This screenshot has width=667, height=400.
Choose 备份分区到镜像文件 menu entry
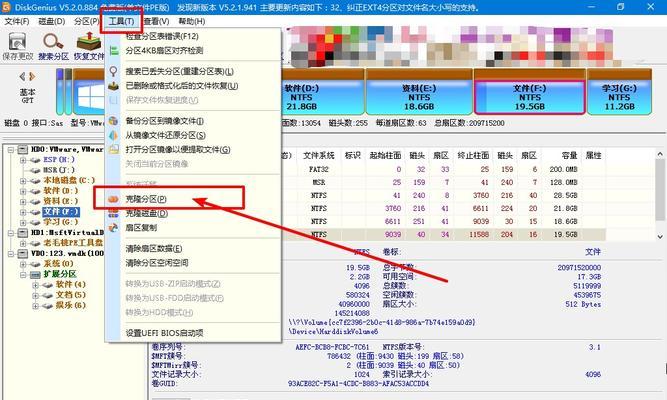click(x=165, y=121)
